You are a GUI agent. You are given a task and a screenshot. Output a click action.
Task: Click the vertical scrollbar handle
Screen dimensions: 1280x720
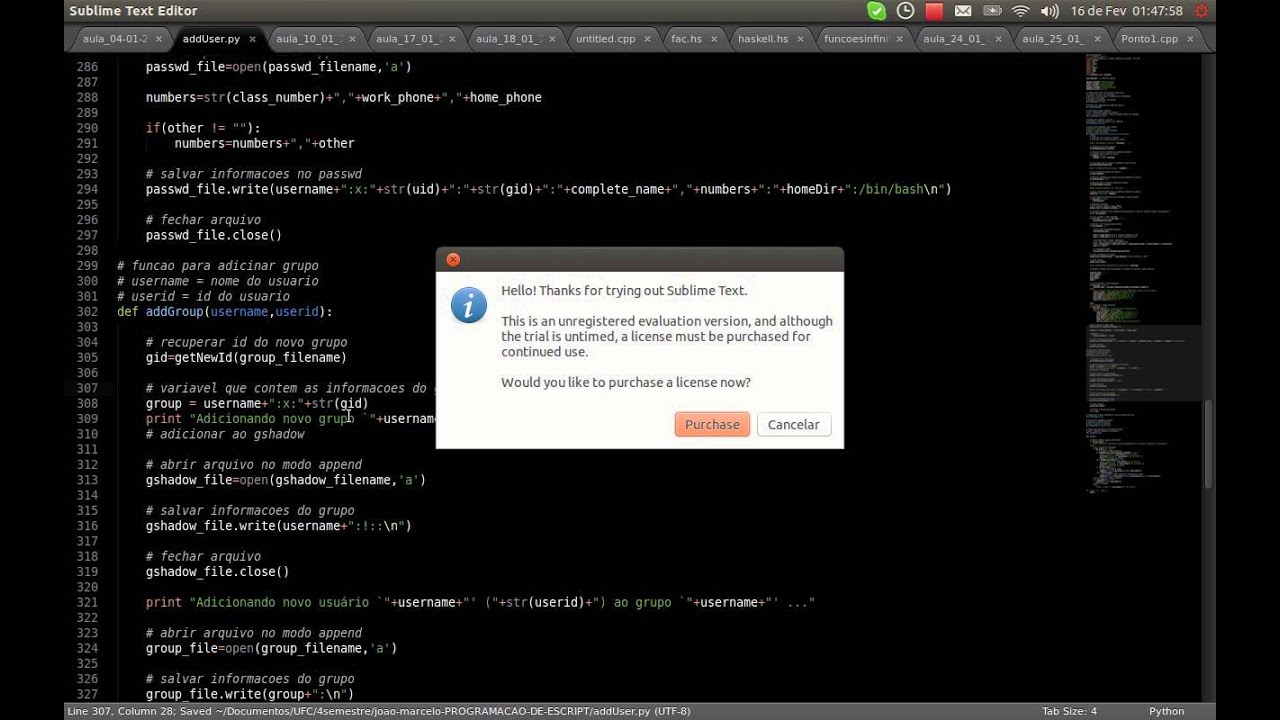coord(1209,443)
